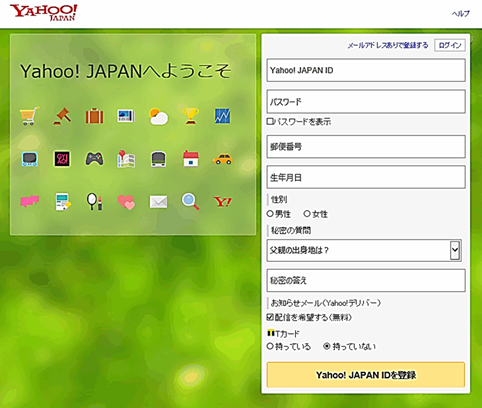Click the red Y! Yahoo icon
The image size is (482, 408).
(x=222, y=202)
